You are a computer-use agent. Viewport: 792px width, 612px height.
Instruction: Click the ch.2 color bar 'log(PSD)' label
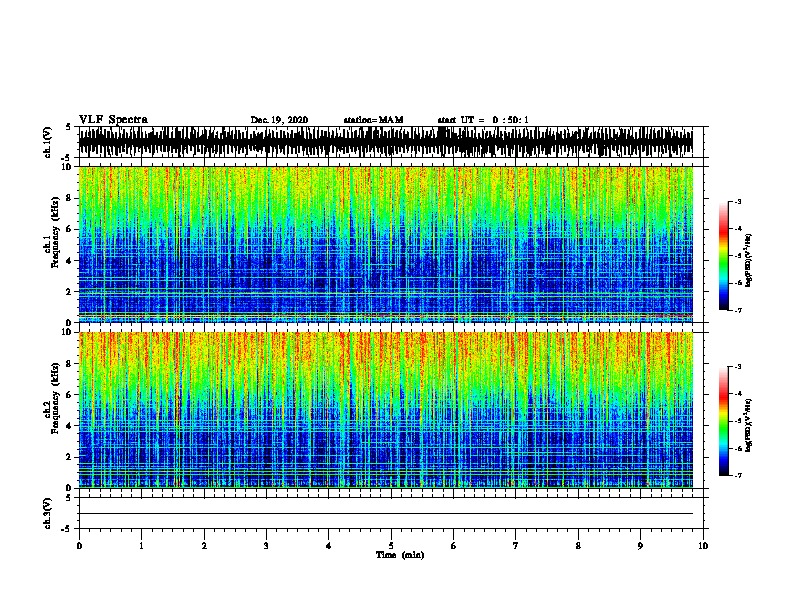point(749,425)
